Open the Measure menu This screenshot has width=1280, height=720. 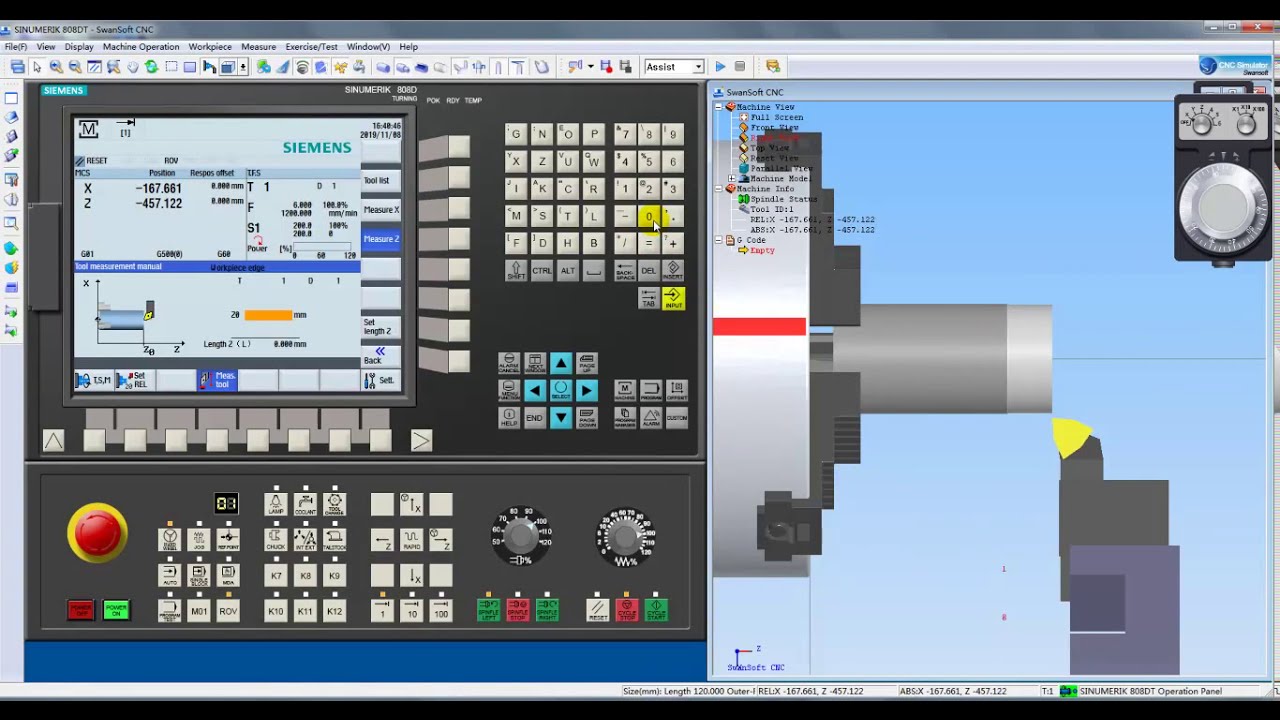pos(258,47)
